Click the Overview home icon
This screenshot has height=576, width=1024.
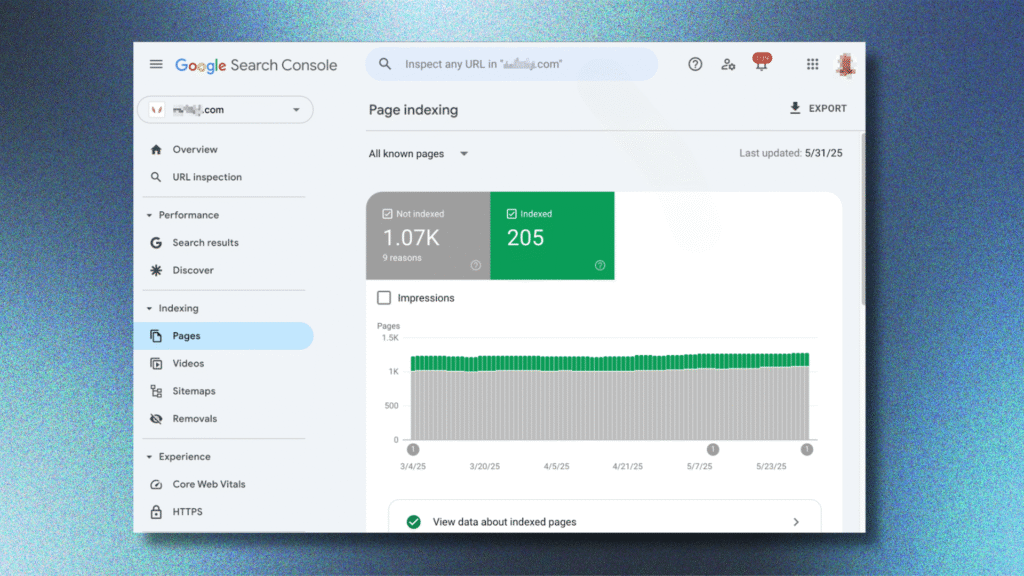(x=156, y=150)
